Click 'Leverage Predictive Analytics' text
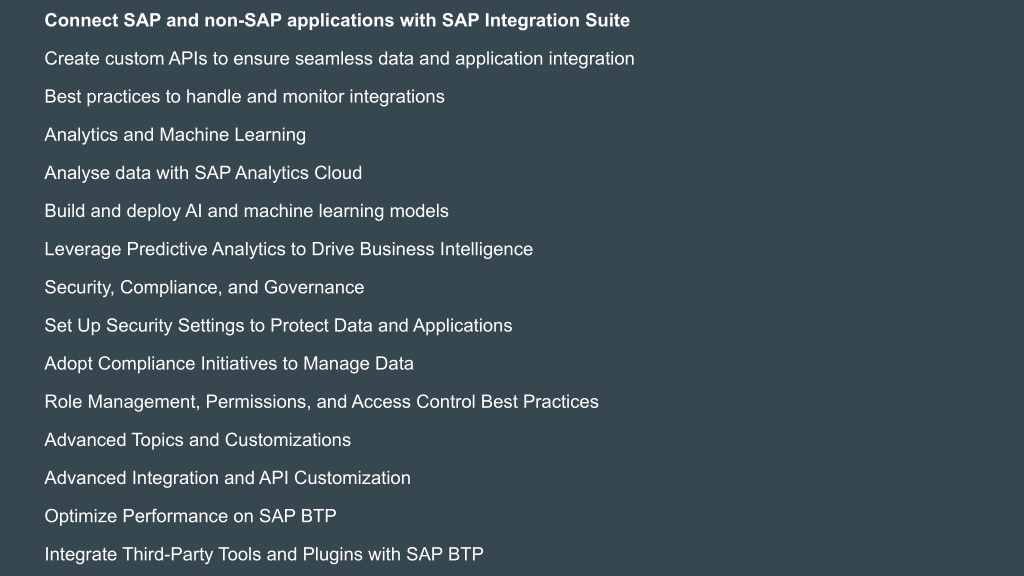Viewport: 1024px width, 576px height. point(289,249)
